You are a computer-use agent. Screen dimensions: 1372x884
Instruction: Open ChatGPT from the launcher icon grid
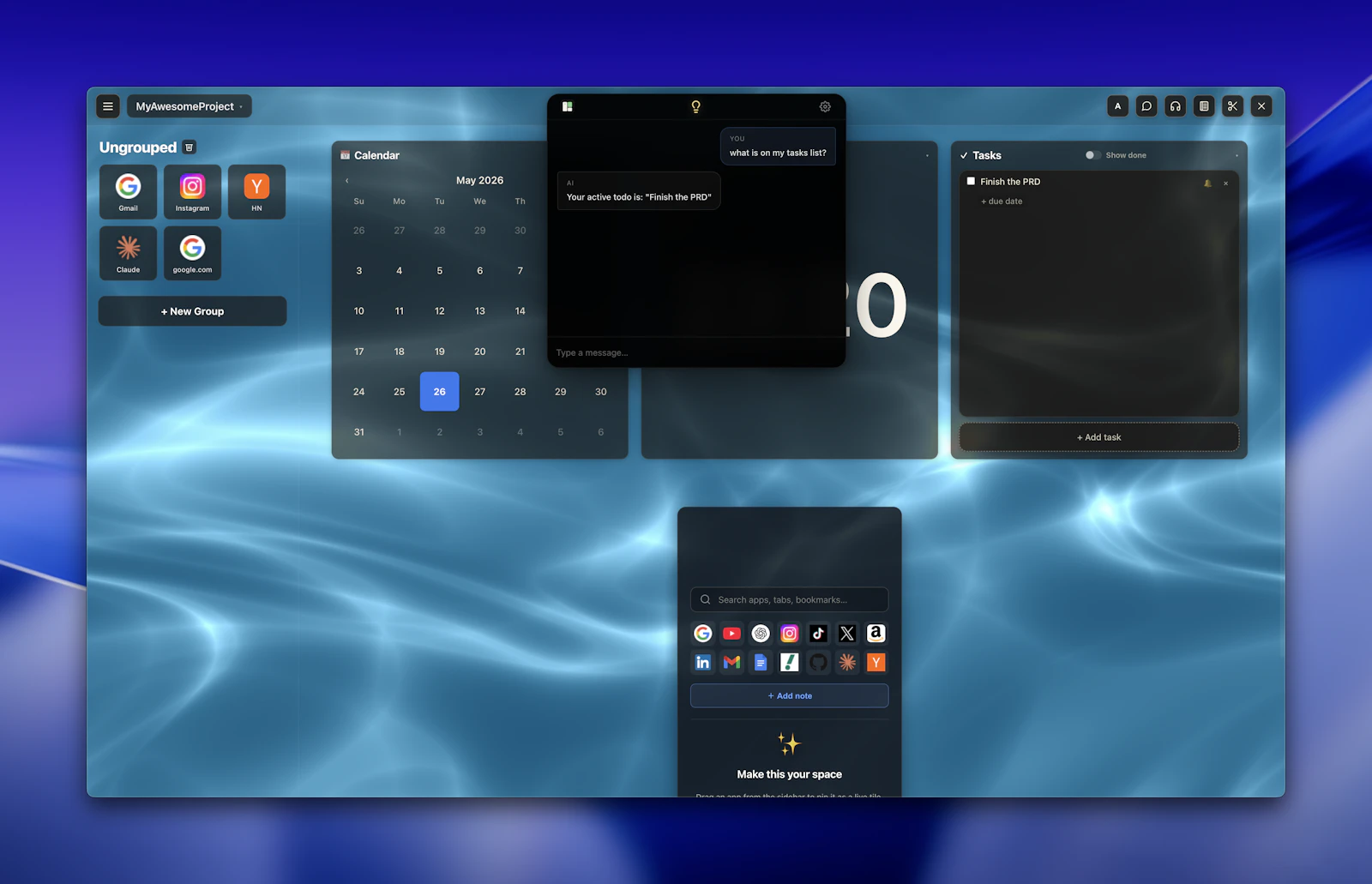(761, 634)
